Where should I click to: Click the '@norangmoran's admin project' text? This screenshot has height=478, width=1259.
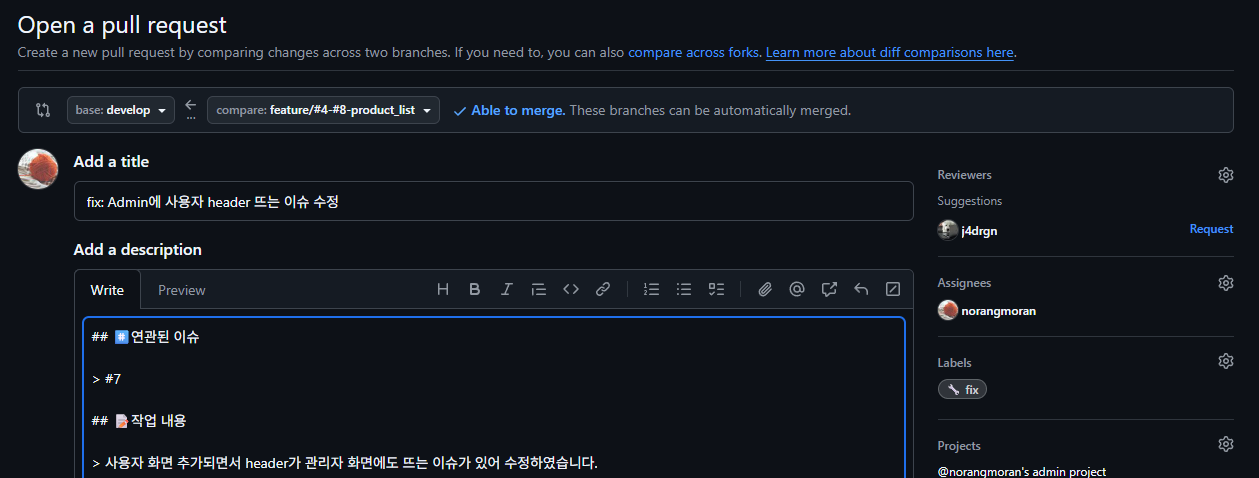pyautogui.click(x=1021, y=471)
